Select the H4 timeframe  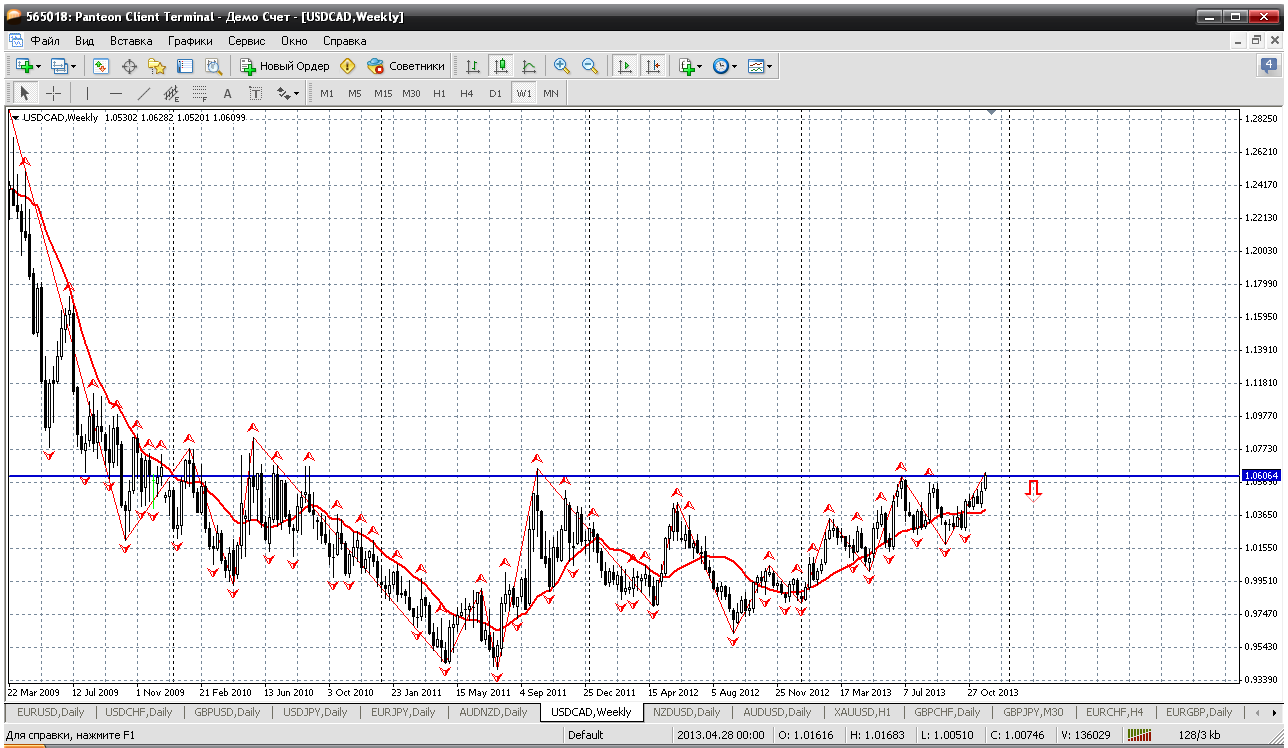(x=467, y=93)
